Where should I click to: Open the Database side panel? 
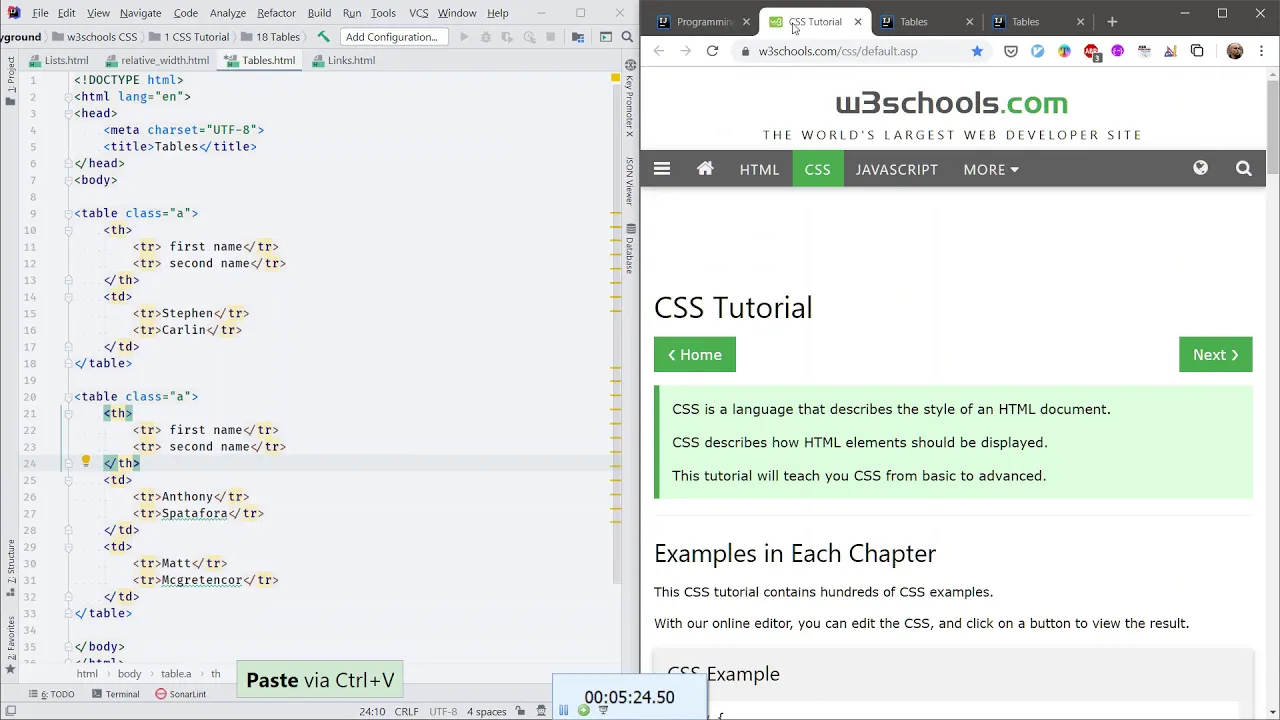click(x=629, y=248)
